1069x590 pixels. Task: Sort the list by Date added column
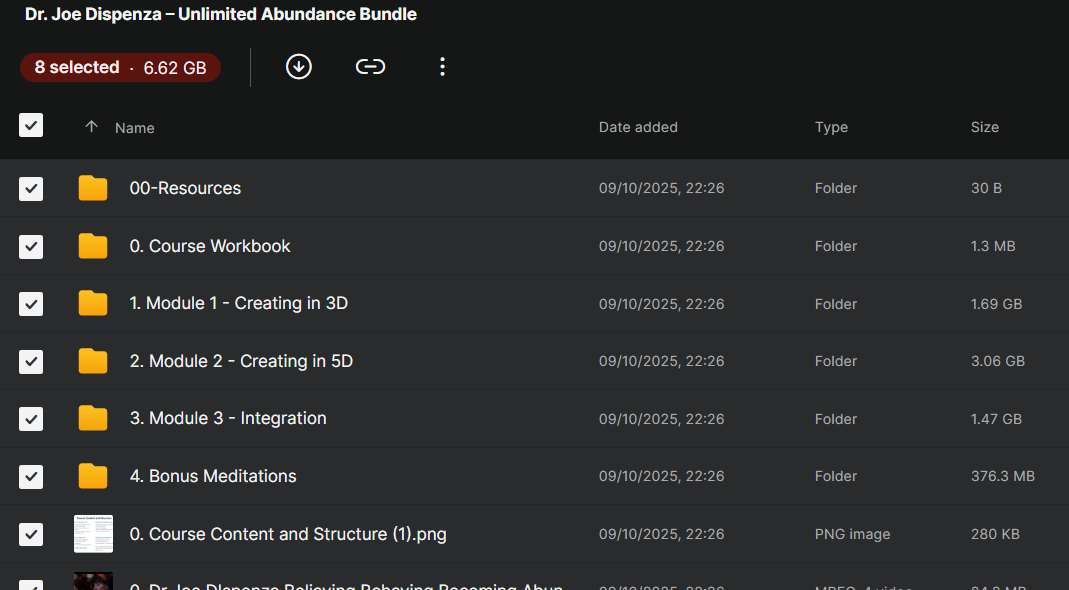638,127
